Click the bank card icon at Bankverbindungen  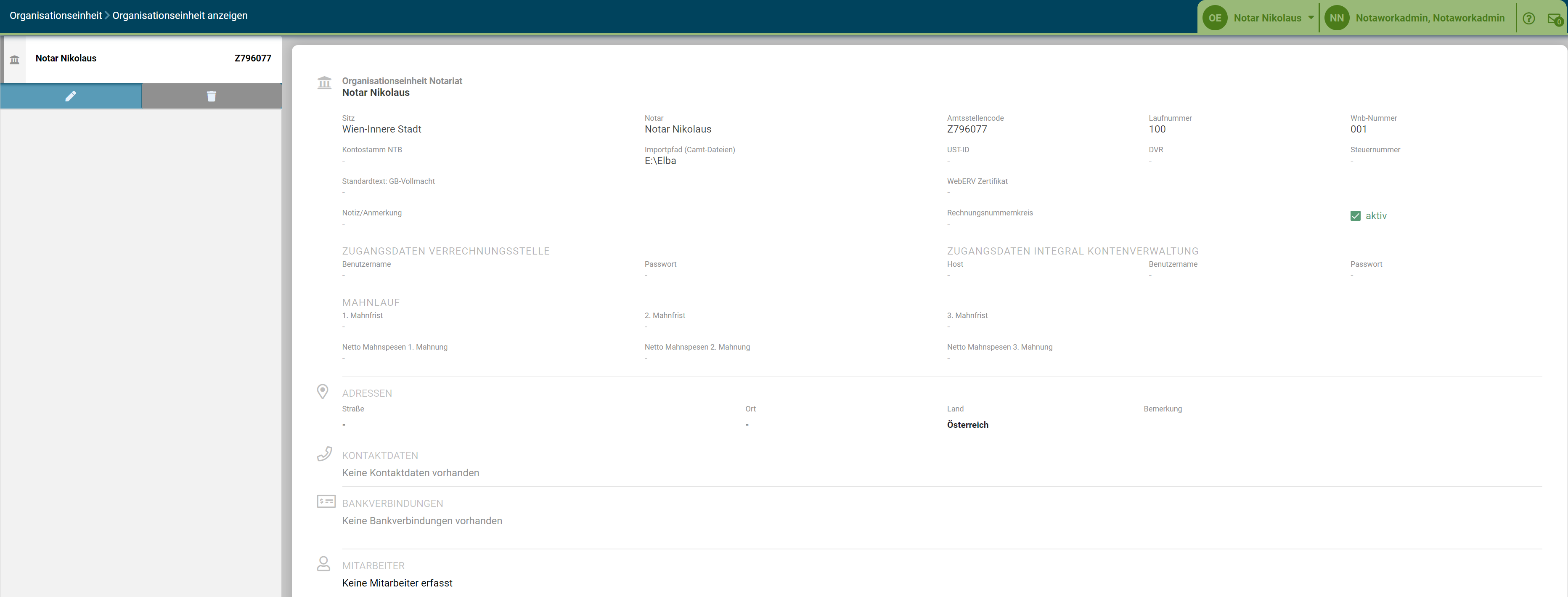click(x=326, y=501)
